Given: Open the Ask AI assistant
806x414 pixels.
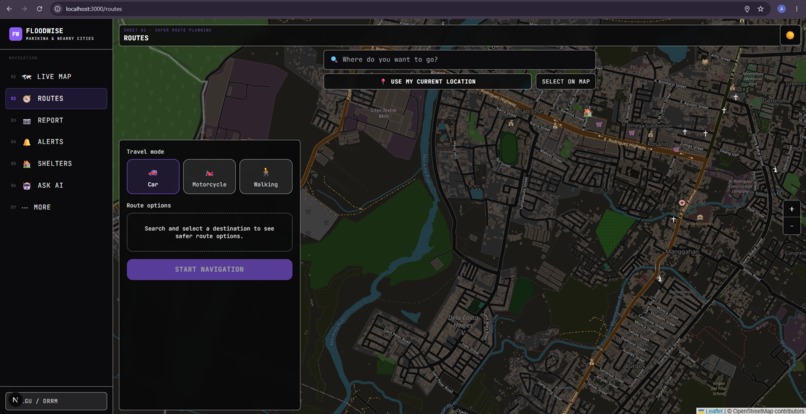Looking at the screenshot, I should [x=56, y=185].
